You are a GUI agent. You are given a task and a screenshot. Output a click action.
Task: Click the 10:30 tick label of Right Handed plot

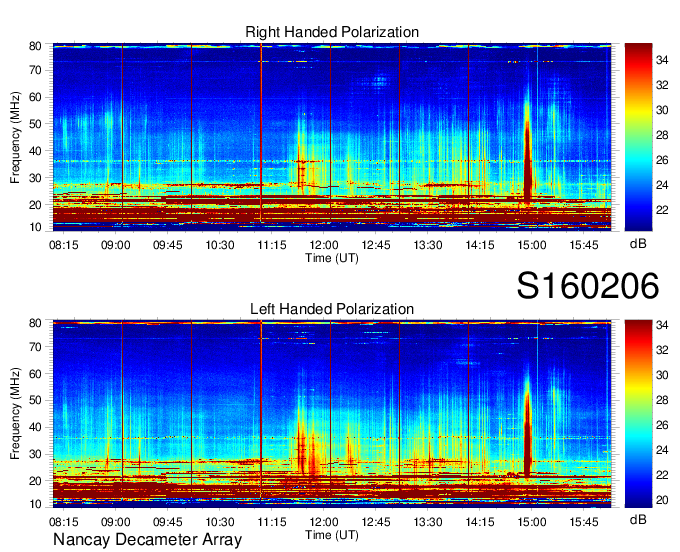point(220,245)
